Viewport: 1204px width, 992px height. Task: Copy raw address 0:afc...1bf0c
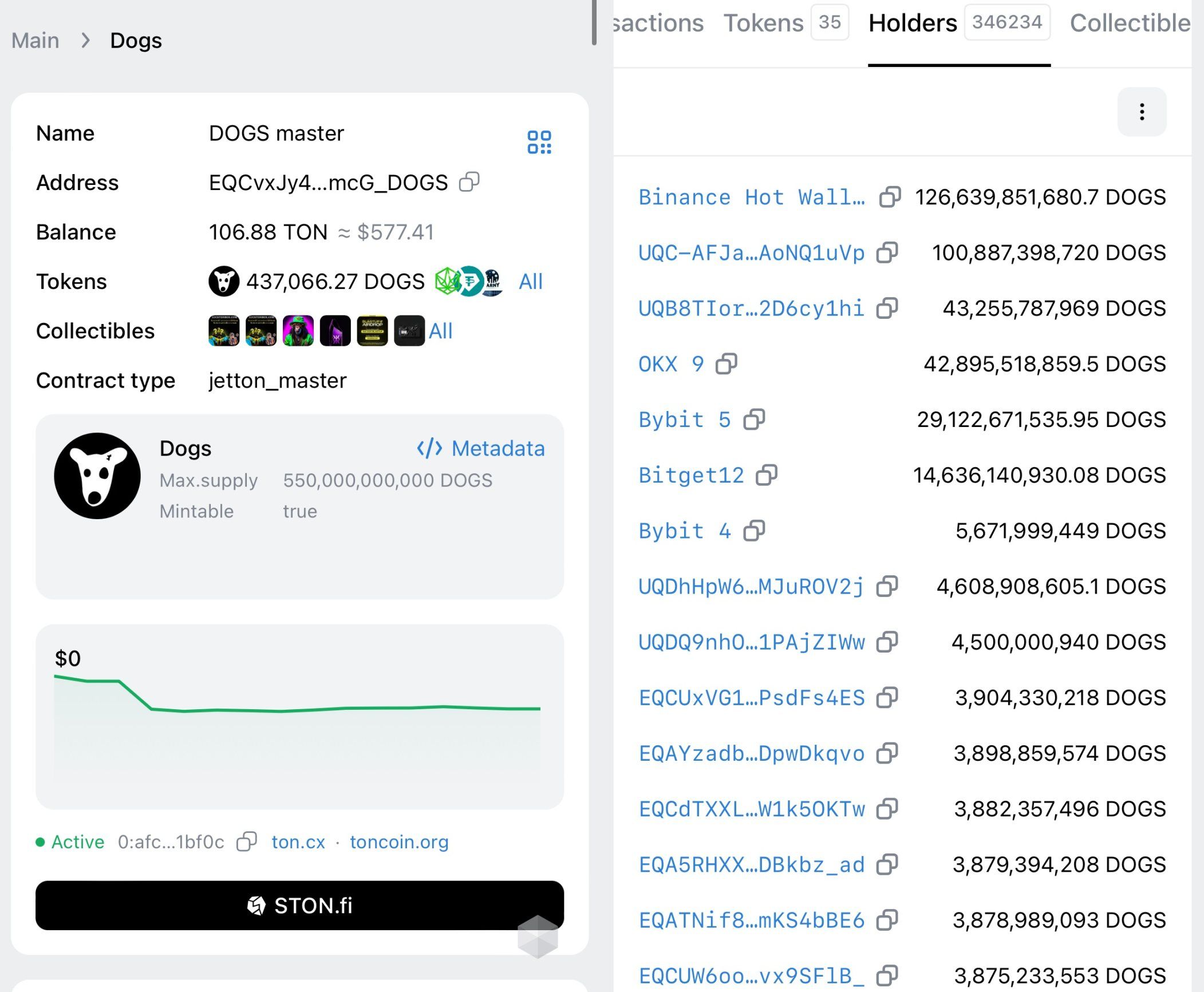pyautogui.click(x=247, y=841)
